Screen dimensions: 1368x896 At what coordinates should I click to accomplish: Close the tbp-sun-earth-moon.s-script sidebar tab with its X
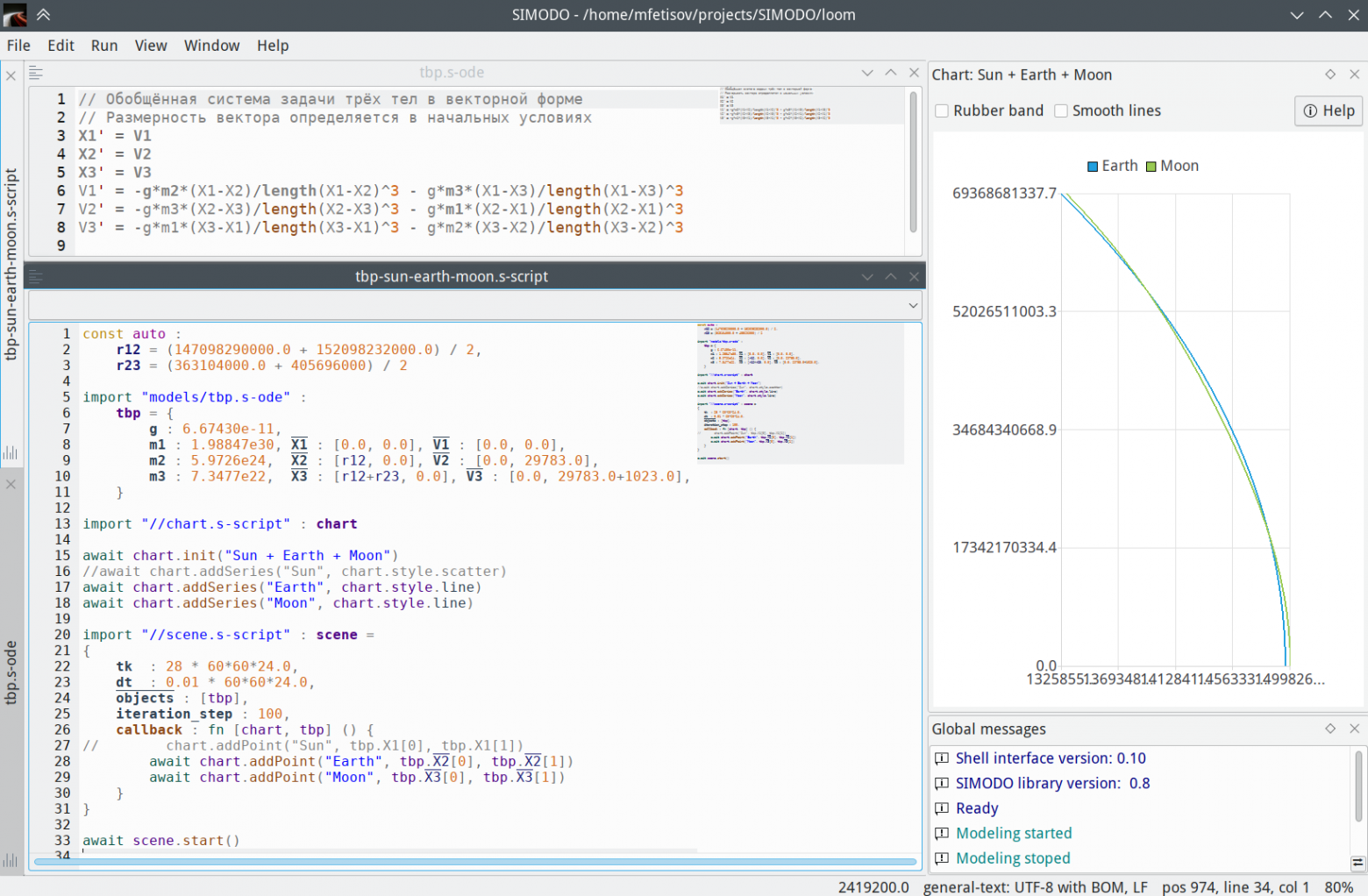point(11,76)
